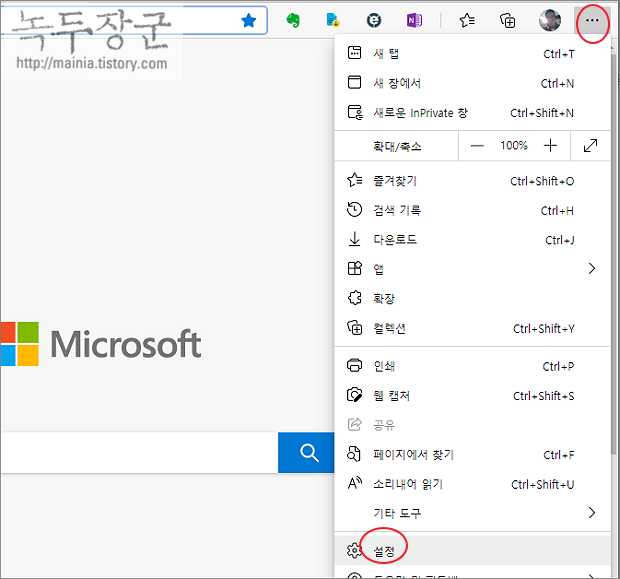
Task: Click the Ctrl+Shift+O shortcut text
Action: 542,181
